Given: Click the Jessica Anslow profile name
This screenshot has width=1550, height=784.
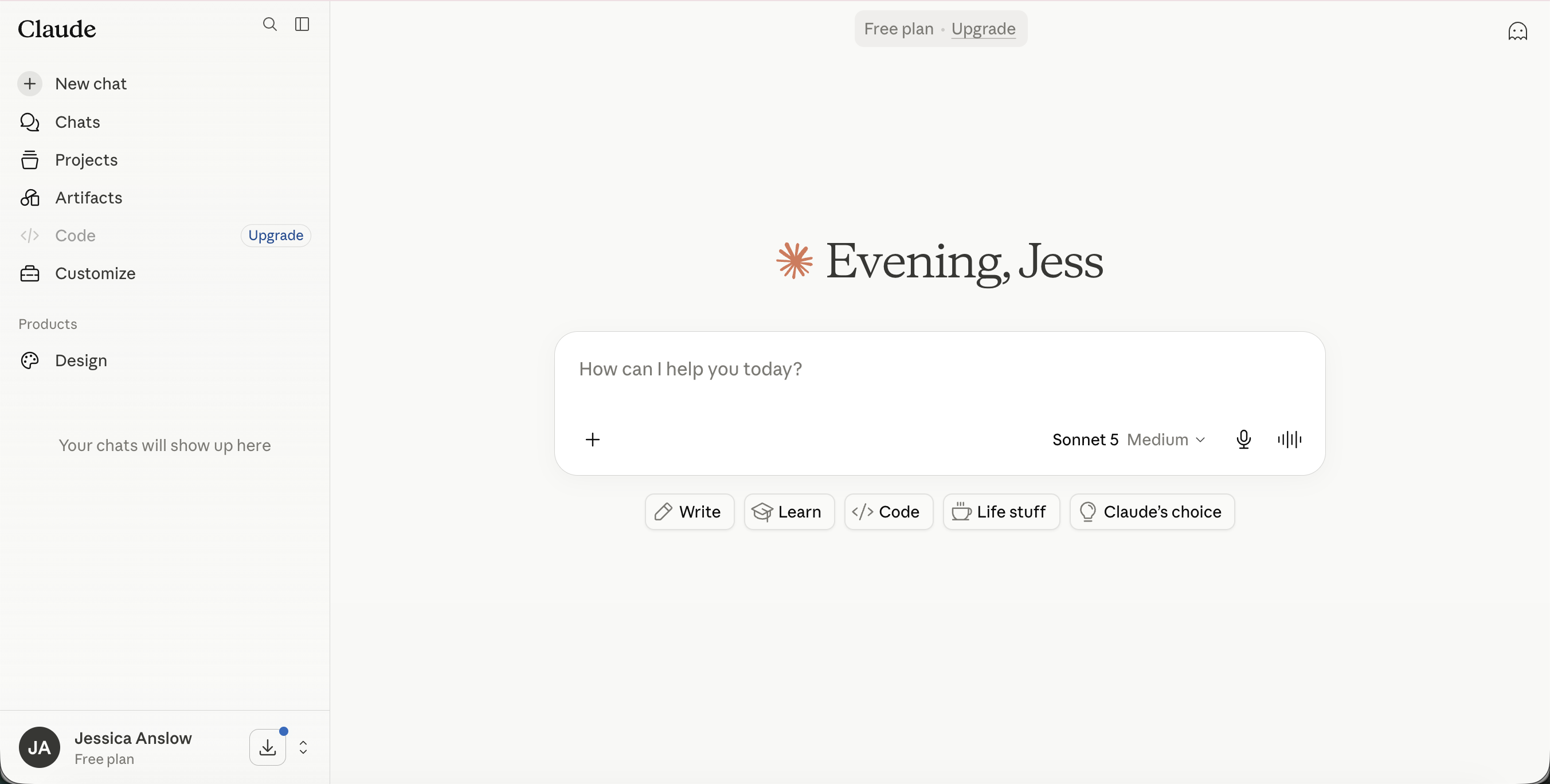Looking at the screenshot, I should [133, 738].
